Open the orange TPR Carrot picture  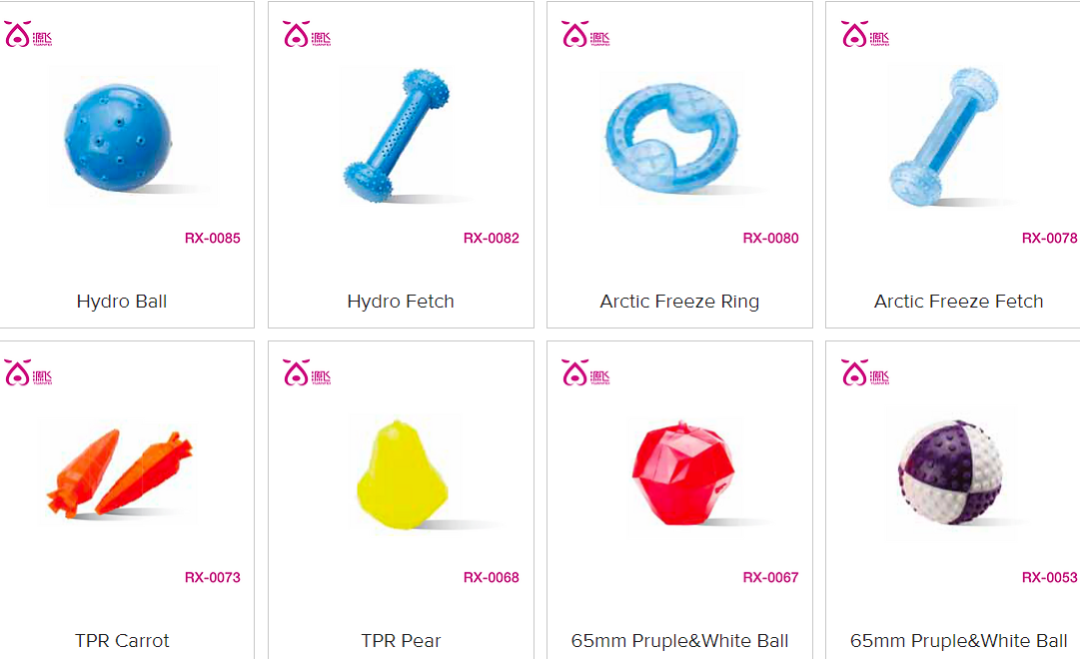120,473
